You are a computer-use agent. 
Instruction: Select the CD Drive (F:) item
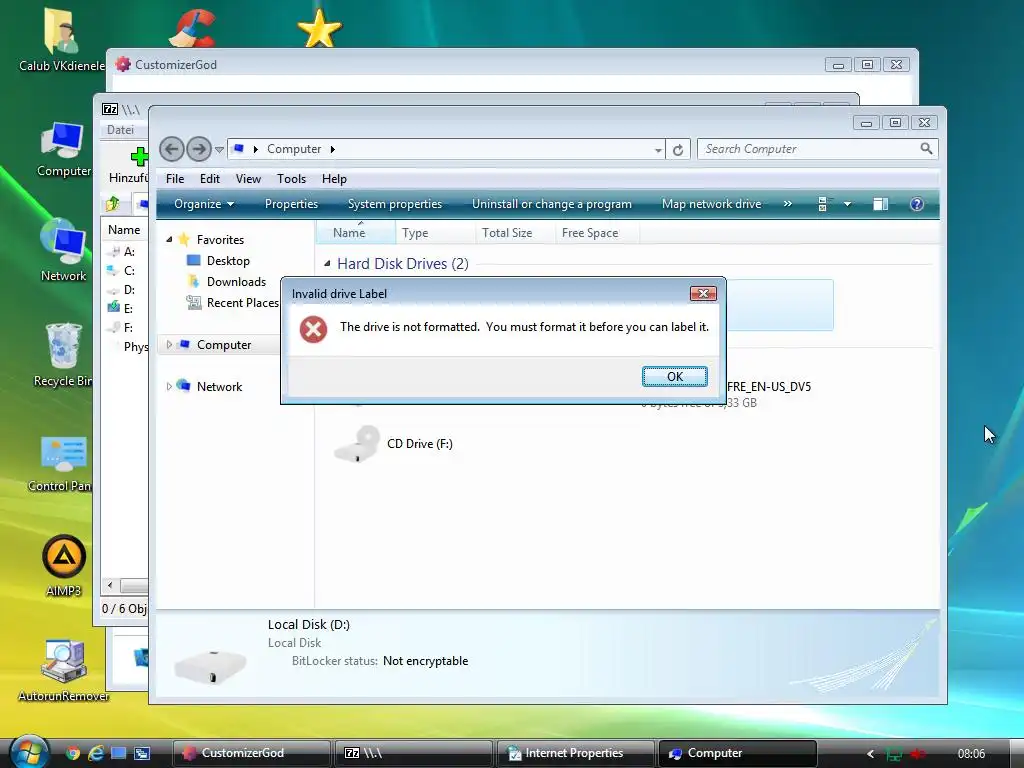pos(394,444)
